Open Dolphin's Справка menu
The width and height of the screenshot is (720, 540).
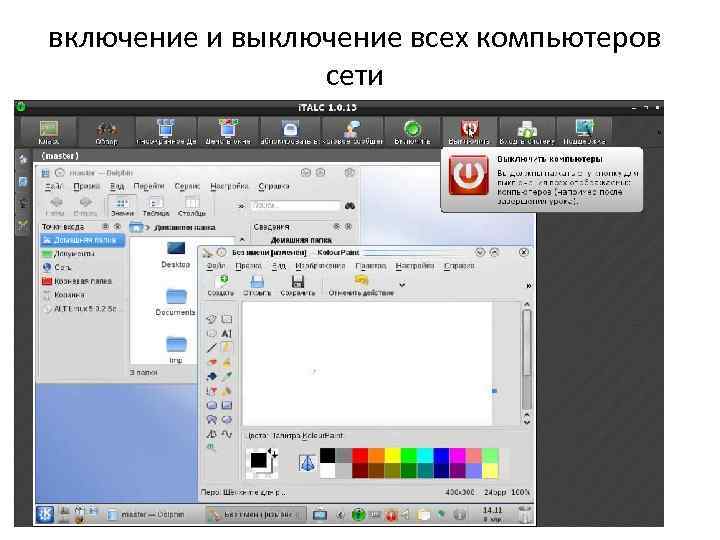click(x=274, y=186)
